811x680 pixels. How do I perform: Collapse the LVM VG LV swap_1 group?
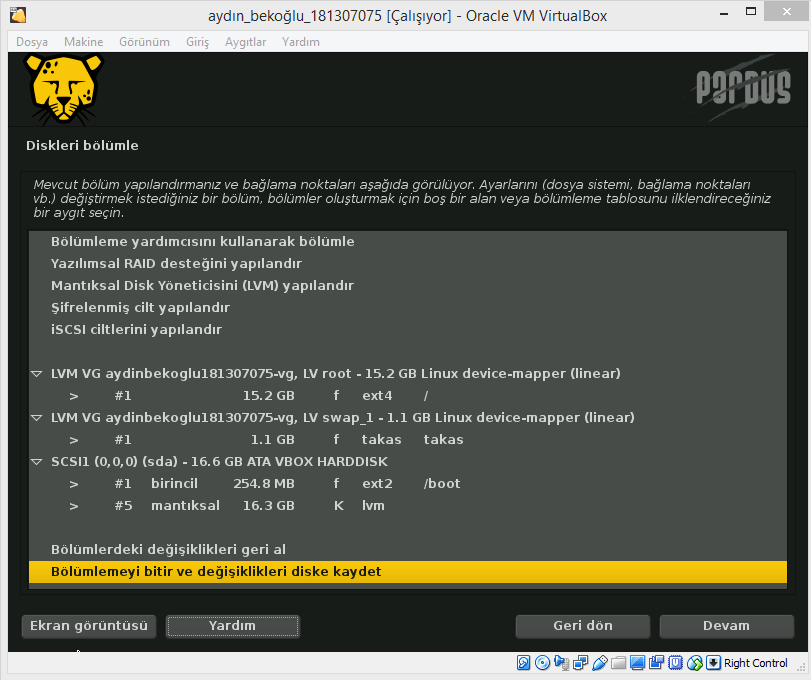(37, 418)
